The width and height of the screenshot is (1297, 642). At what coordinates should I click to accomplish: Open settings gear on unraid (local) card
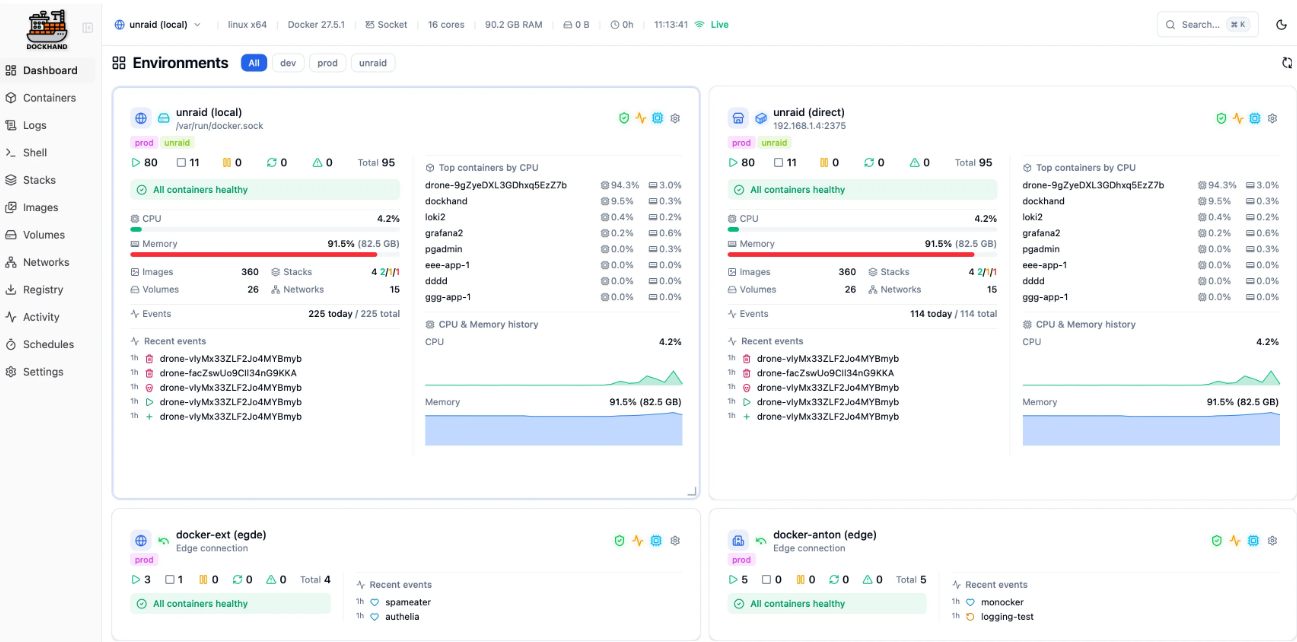pyautogui.click(x=675, y=118)
